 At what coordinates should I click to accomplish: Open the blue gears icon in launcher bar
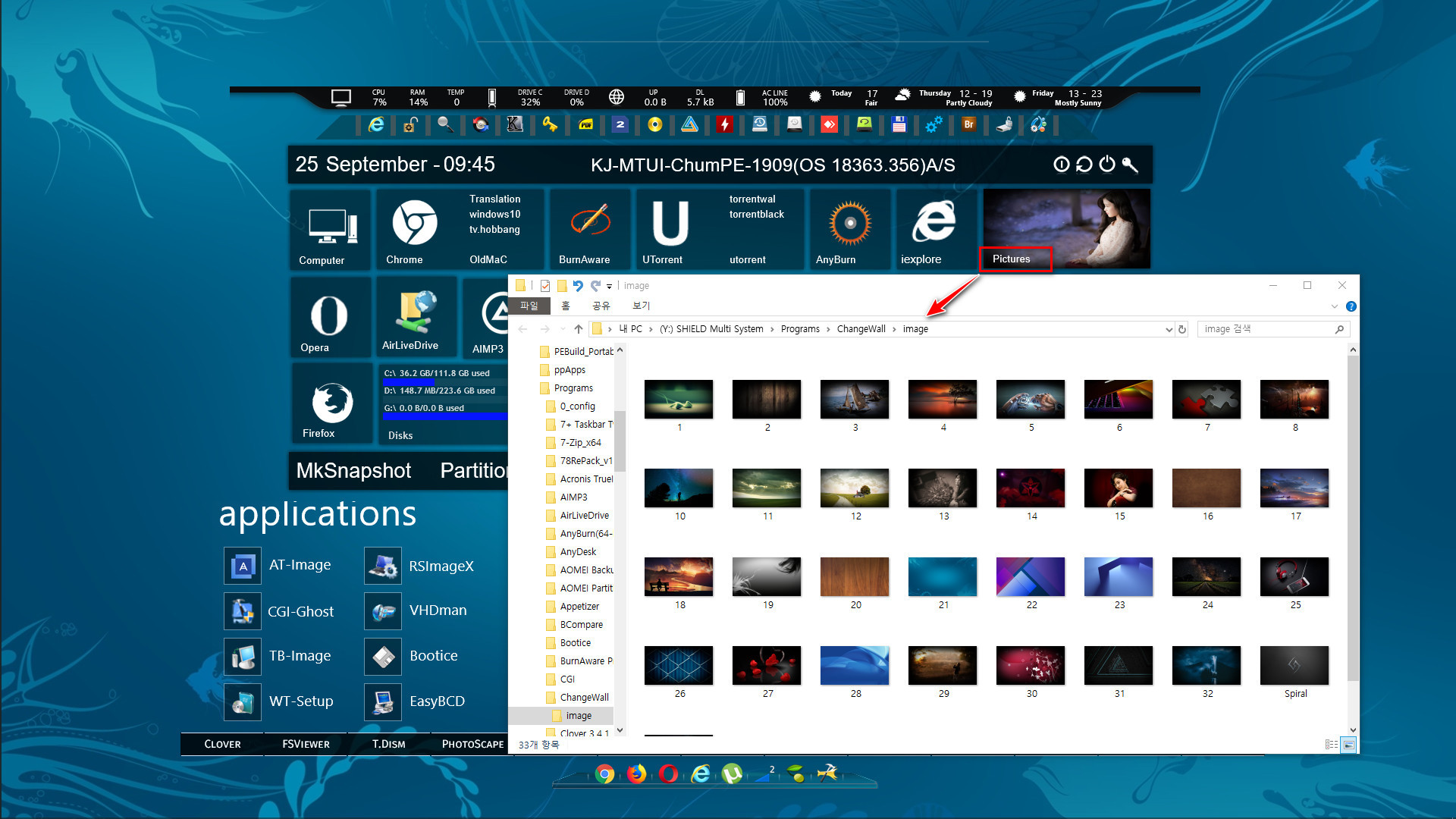(x=934, y=124)
